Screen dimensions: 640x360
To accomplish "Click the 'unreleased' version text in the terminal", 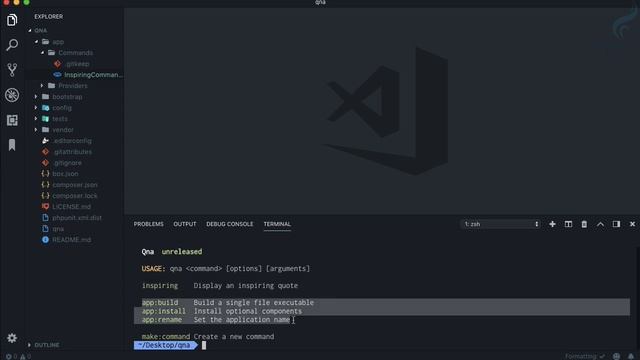I will coord(182,251).
